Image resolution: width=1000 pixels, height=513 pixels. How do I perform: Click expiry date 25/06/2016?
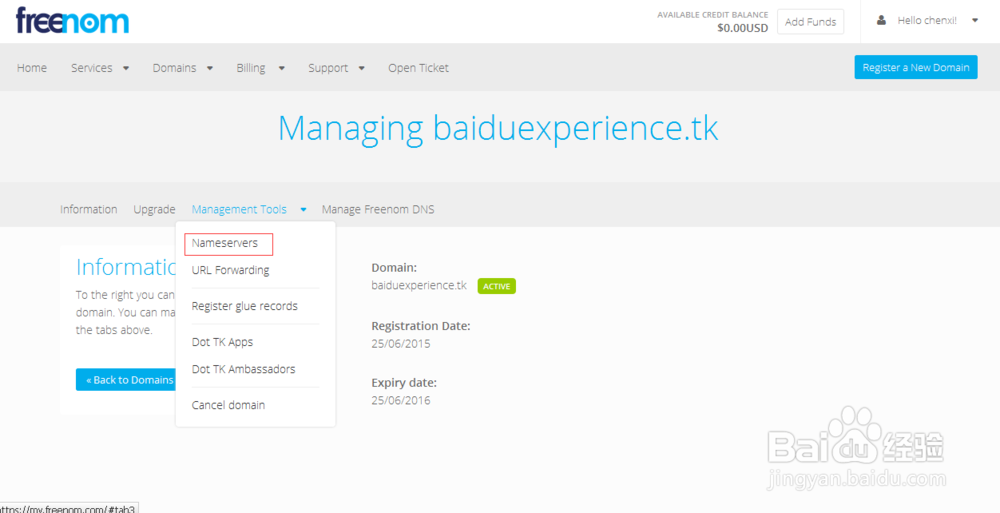click(401, 401)
